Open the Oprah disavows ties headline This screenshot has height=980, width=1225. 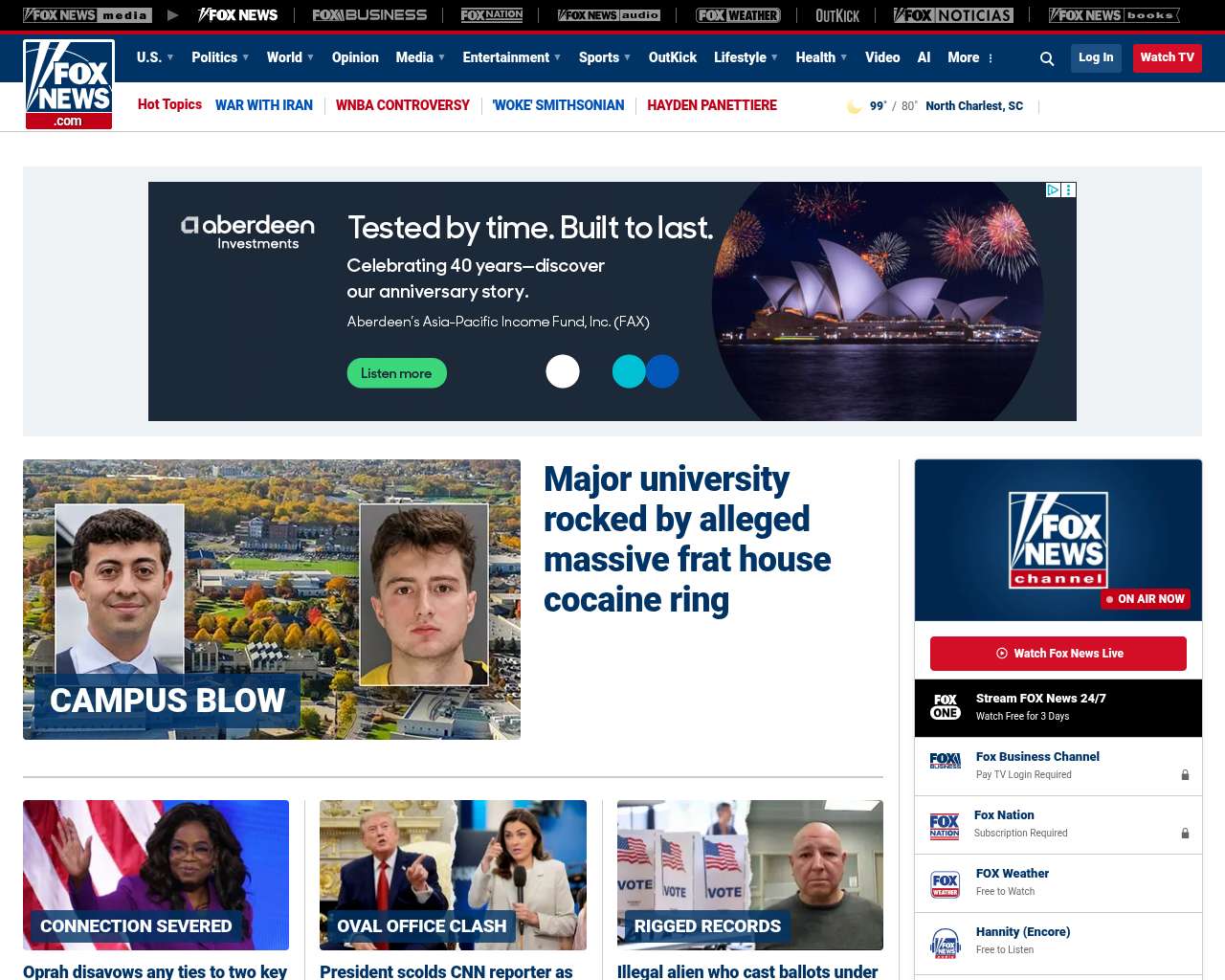[155, 971]
